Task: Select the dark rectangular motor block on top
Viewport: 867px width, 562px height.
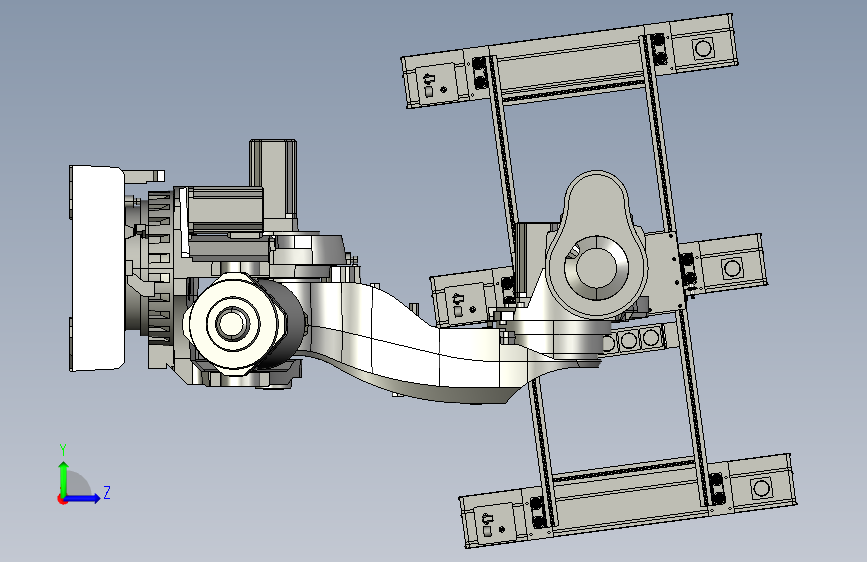Action: [x=273, y=183]
